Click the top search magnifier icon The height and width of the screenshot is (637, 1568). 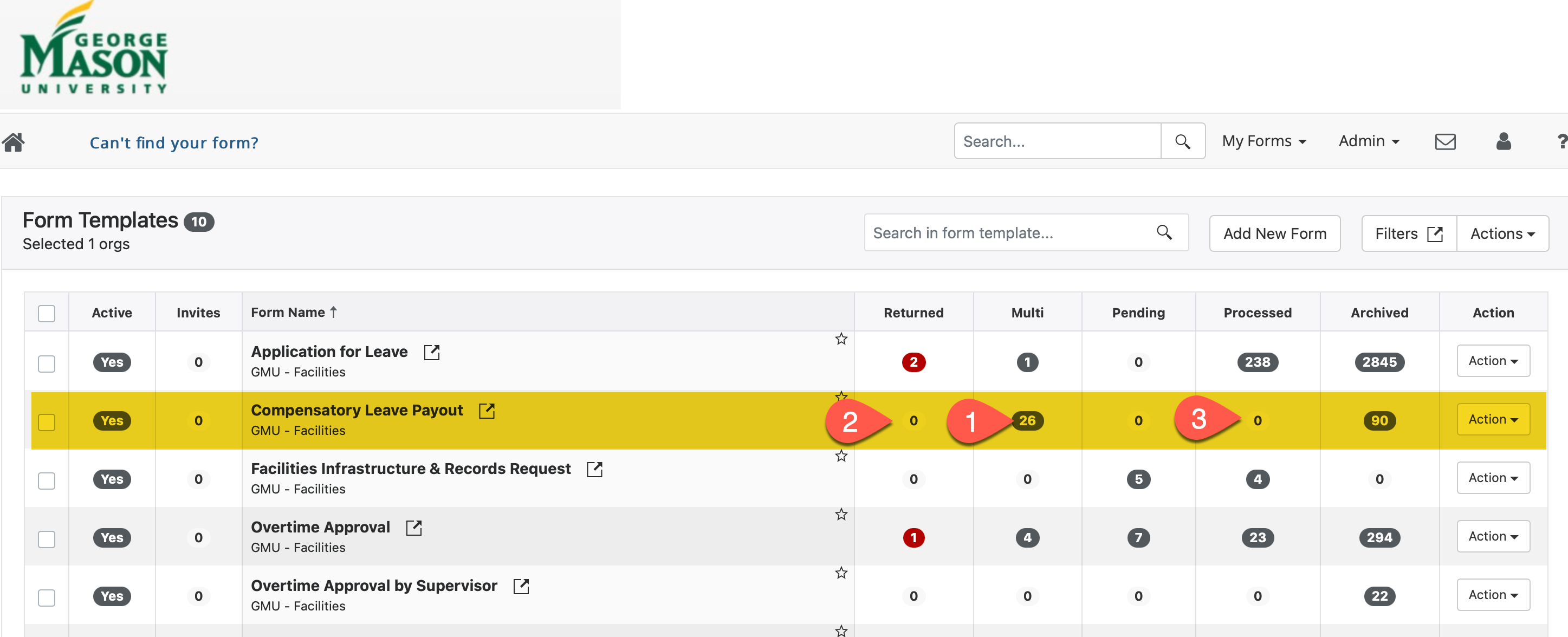pos(1182,141)
